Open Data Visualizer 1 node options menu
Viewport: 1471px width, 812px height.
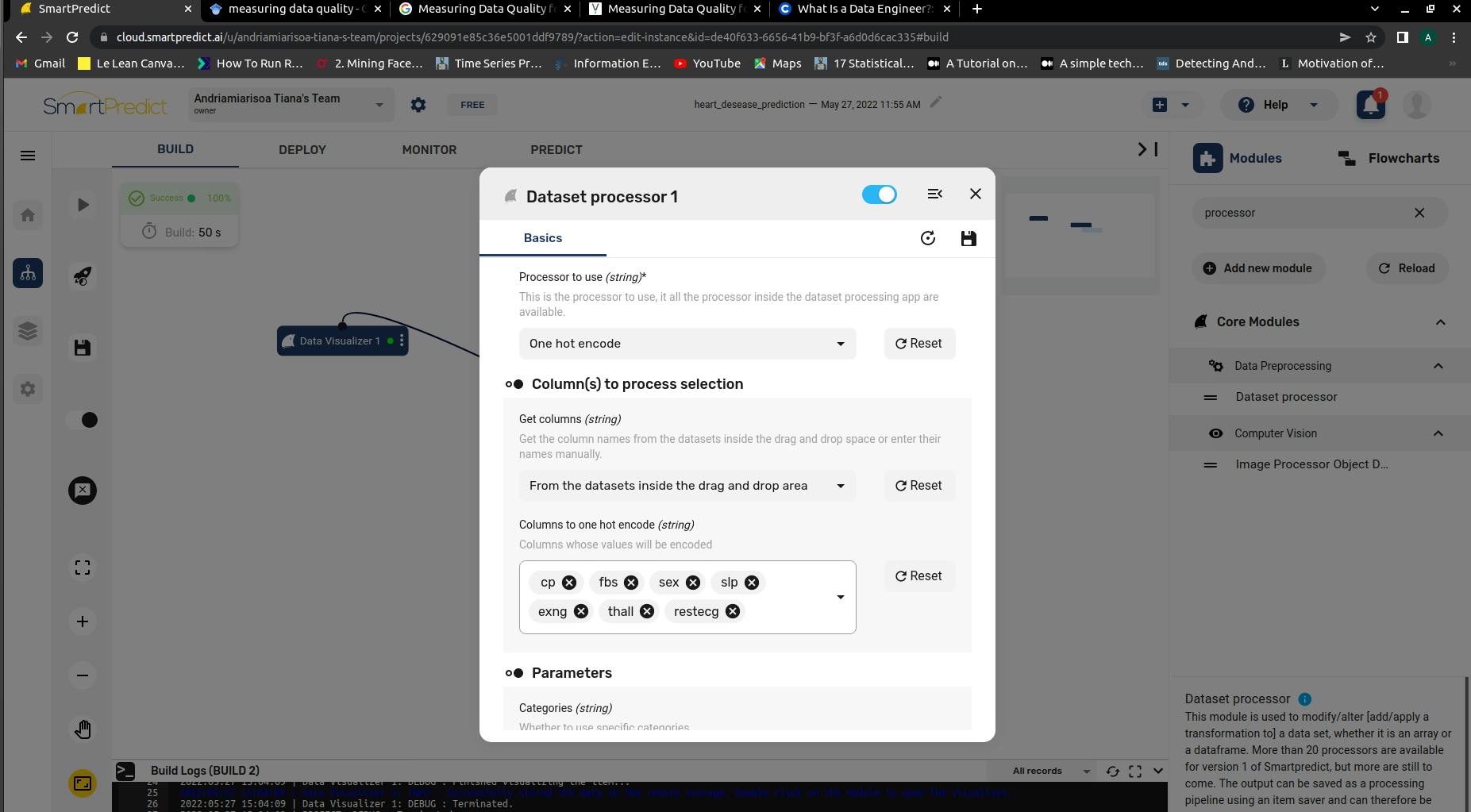(x=402, y=341)
